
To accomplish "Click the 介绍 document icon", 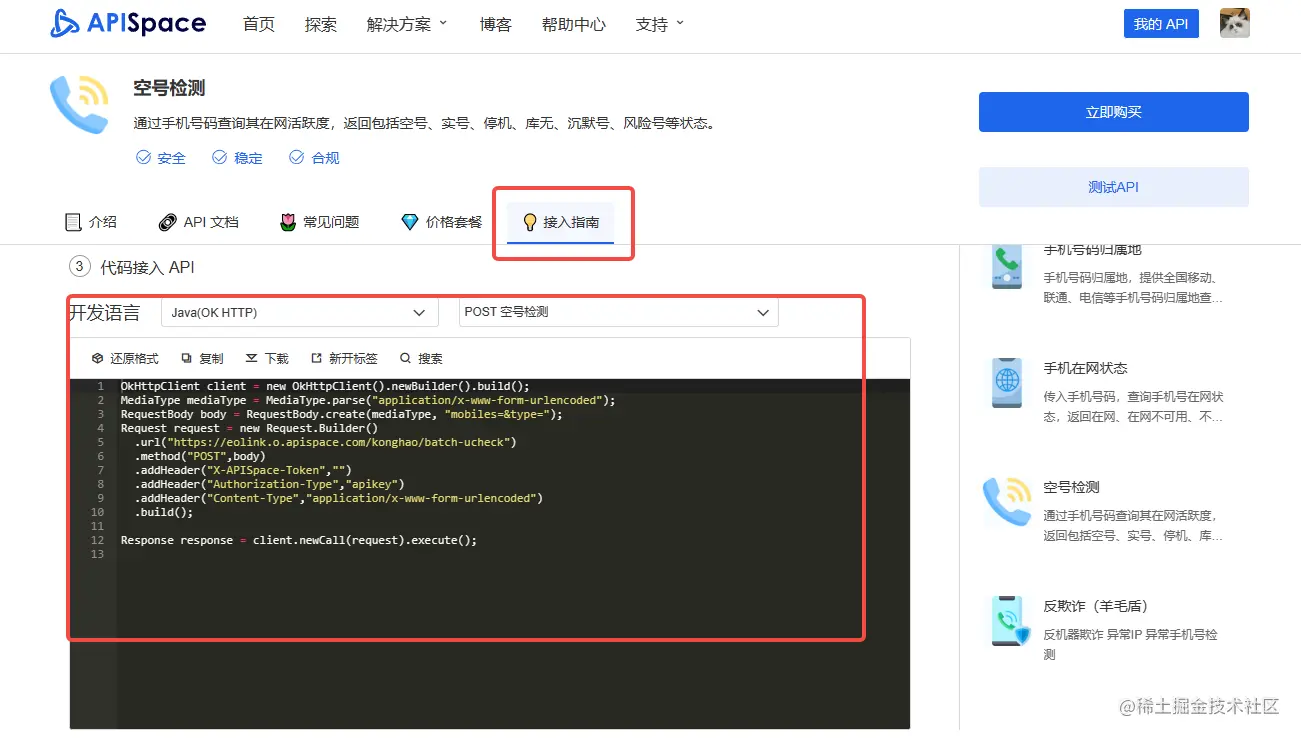I will coord(73,222).
